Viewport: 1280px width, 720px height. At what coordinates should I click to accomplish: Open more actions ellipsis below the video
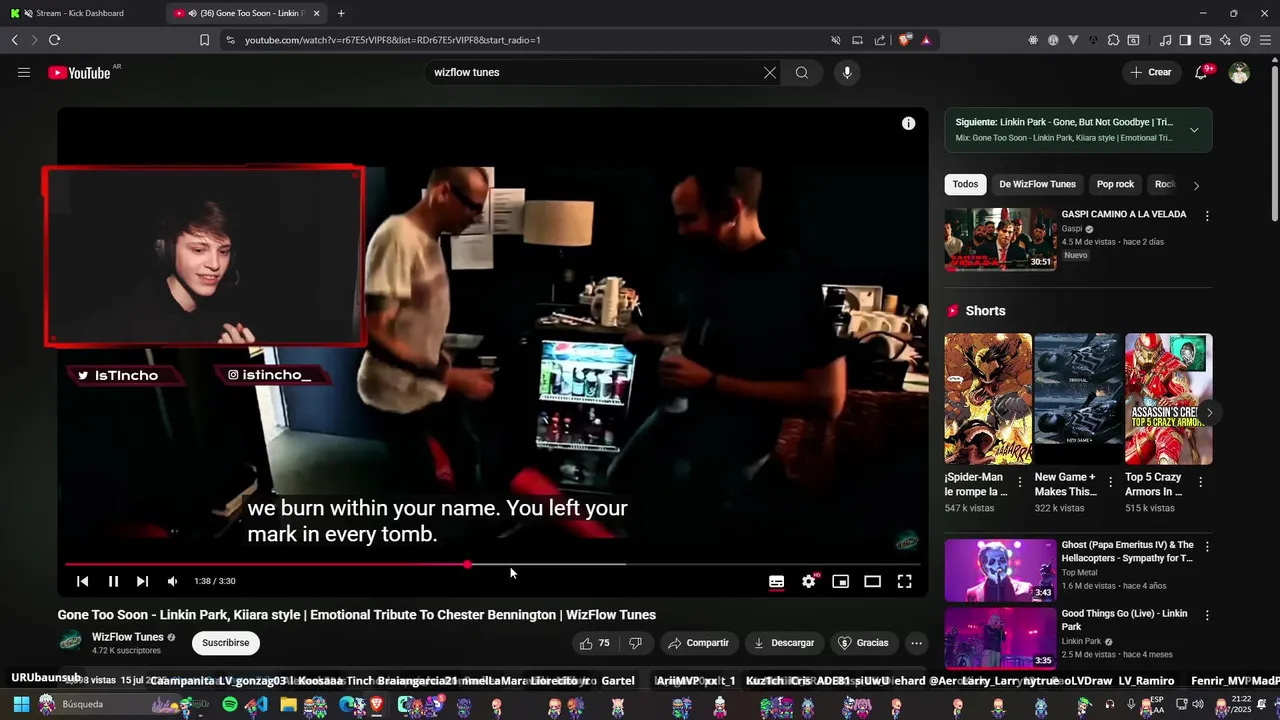916,643
